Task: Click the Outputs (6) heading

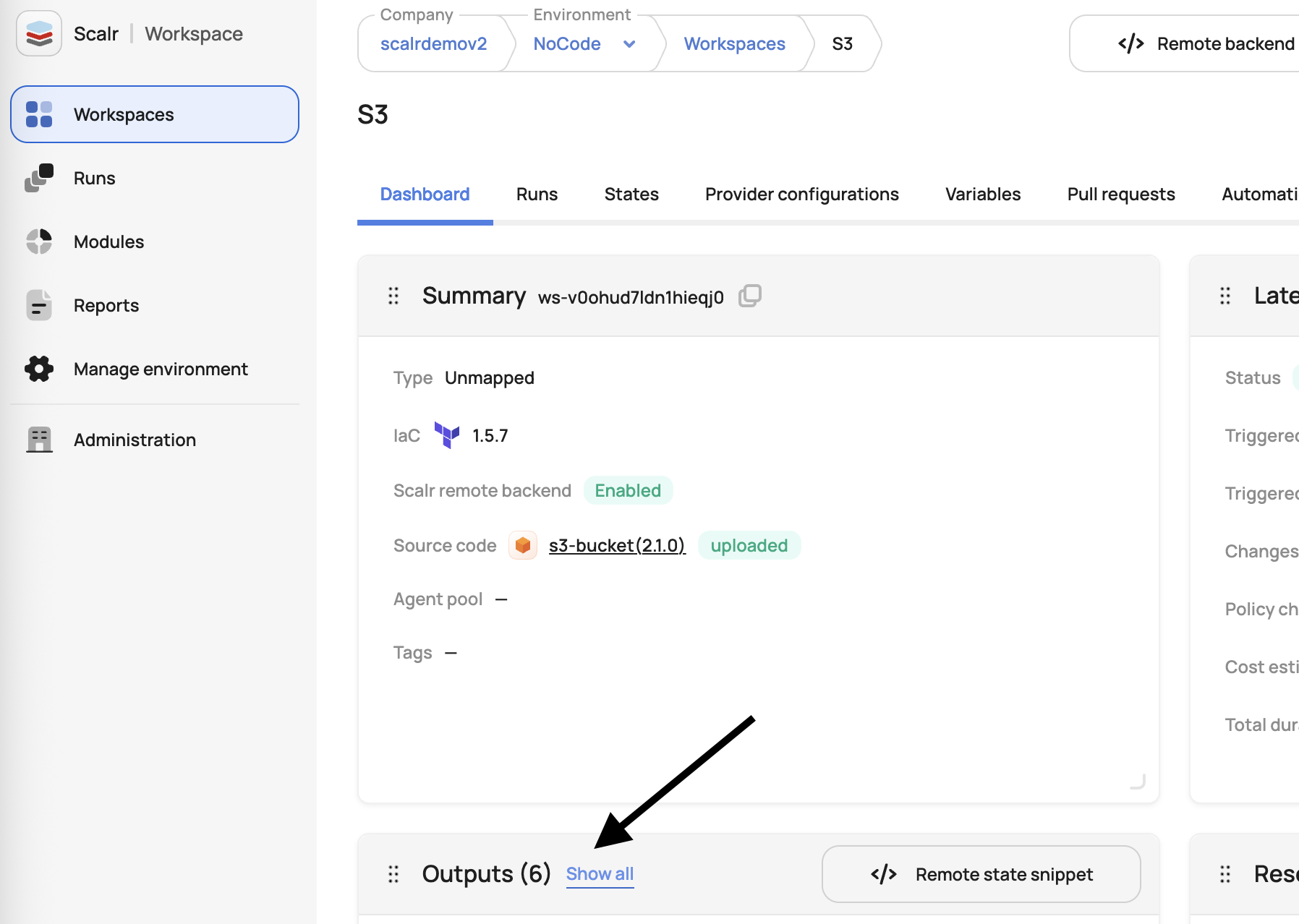Action: 486,874
